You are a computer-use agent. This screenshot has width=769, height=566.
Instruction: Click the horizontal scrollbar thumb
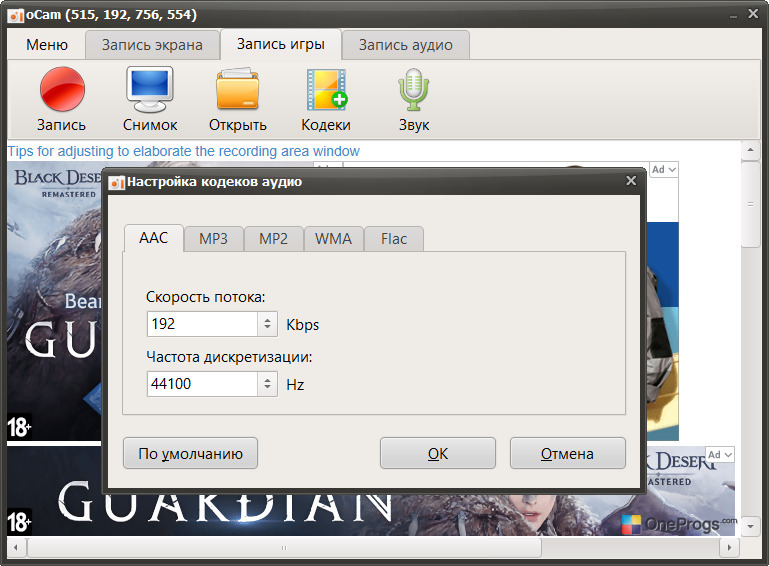coord(283,547)
